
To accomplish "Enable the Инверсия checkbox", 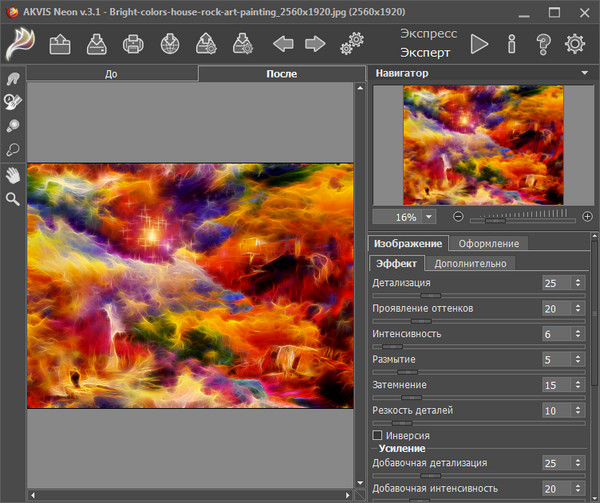I will click(377, 435).
